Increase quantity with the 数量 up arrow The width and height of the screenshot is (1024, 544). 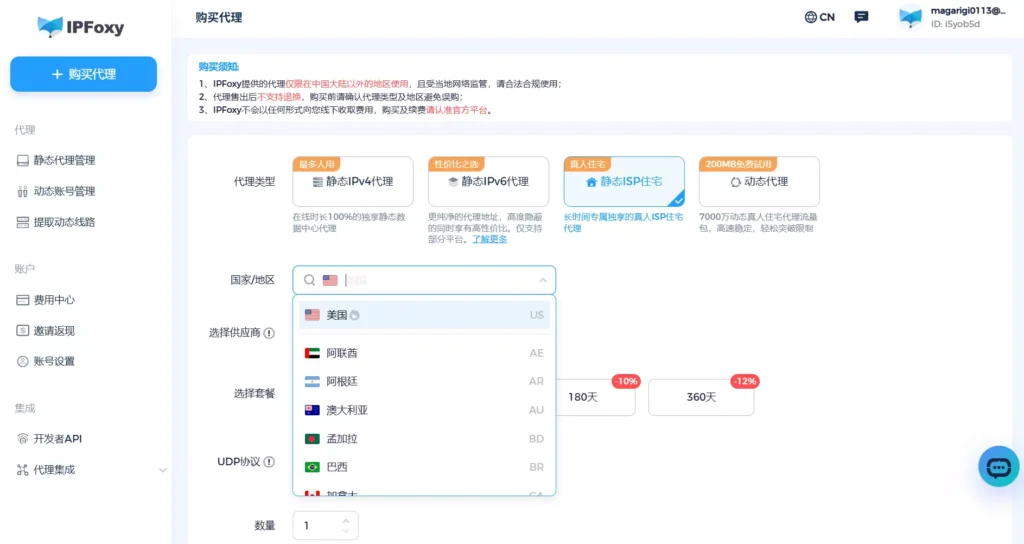346,520
